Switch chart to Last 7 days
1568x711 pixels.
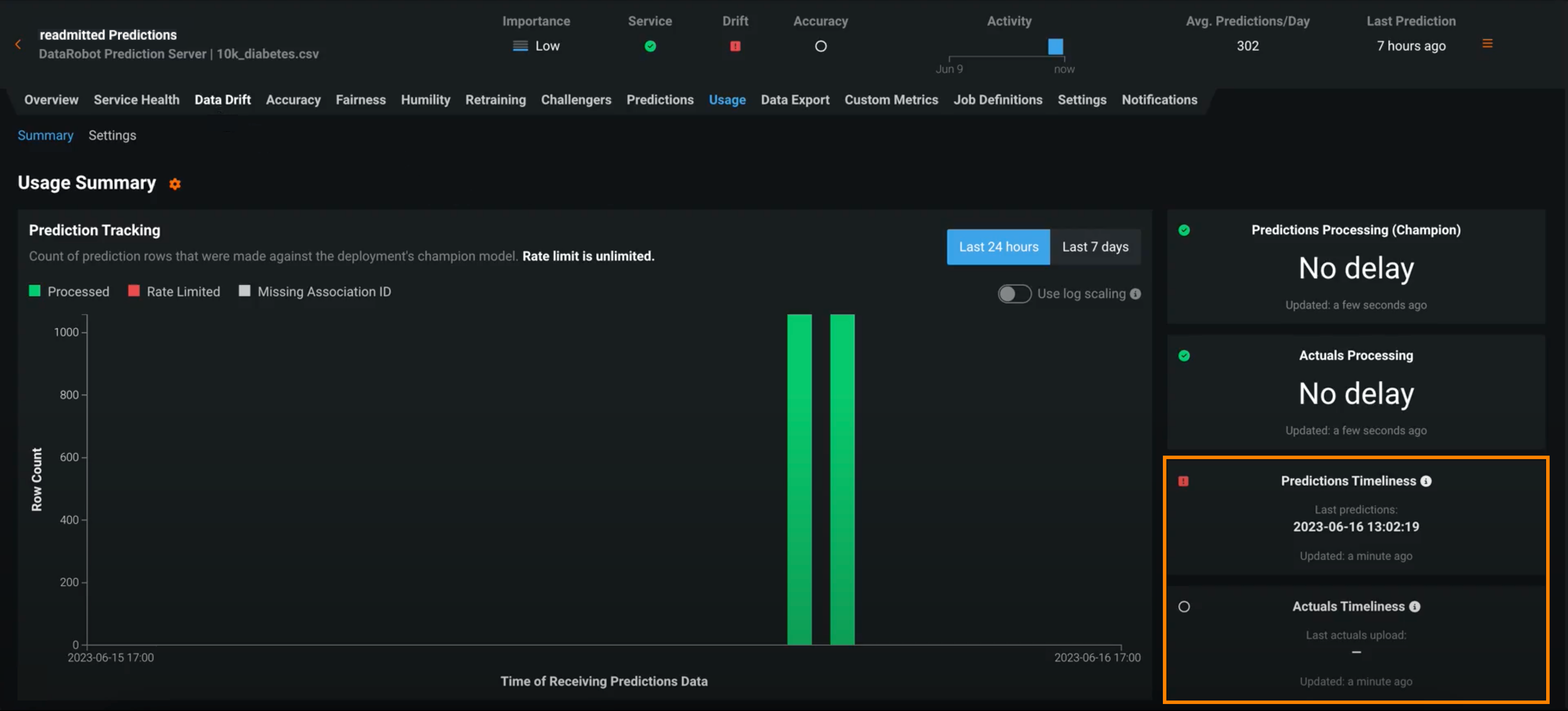pyautogui.click(x=1095, y=247)
